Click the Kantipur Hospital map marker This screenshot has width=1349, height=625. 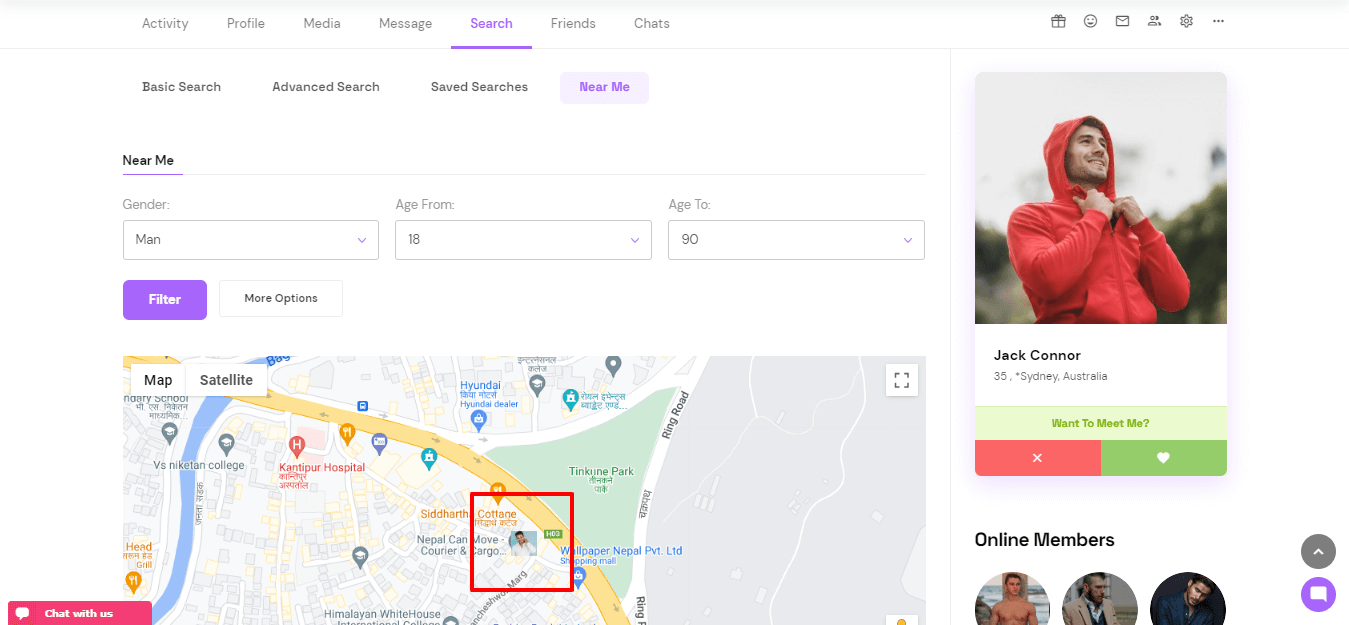click(x=296, y=444)
